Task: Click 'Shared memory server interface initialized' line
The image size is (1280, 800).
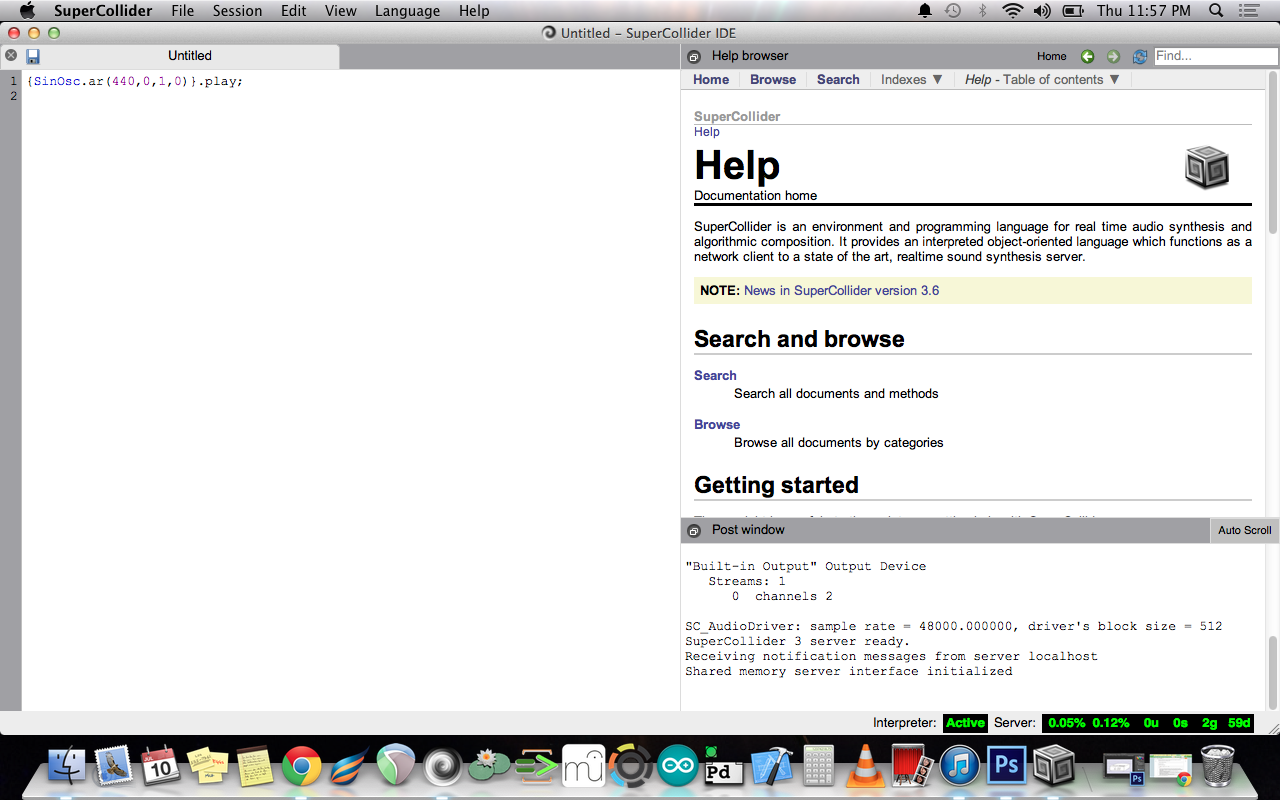Action: pos(848,672)
